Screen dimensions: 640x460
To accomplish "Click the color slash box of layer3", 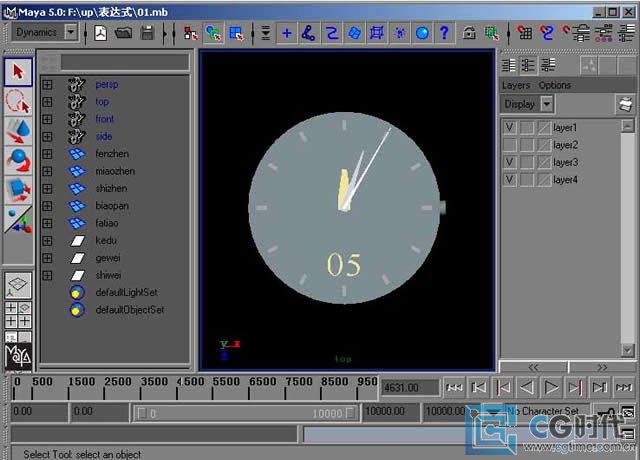I will [544, 162].
